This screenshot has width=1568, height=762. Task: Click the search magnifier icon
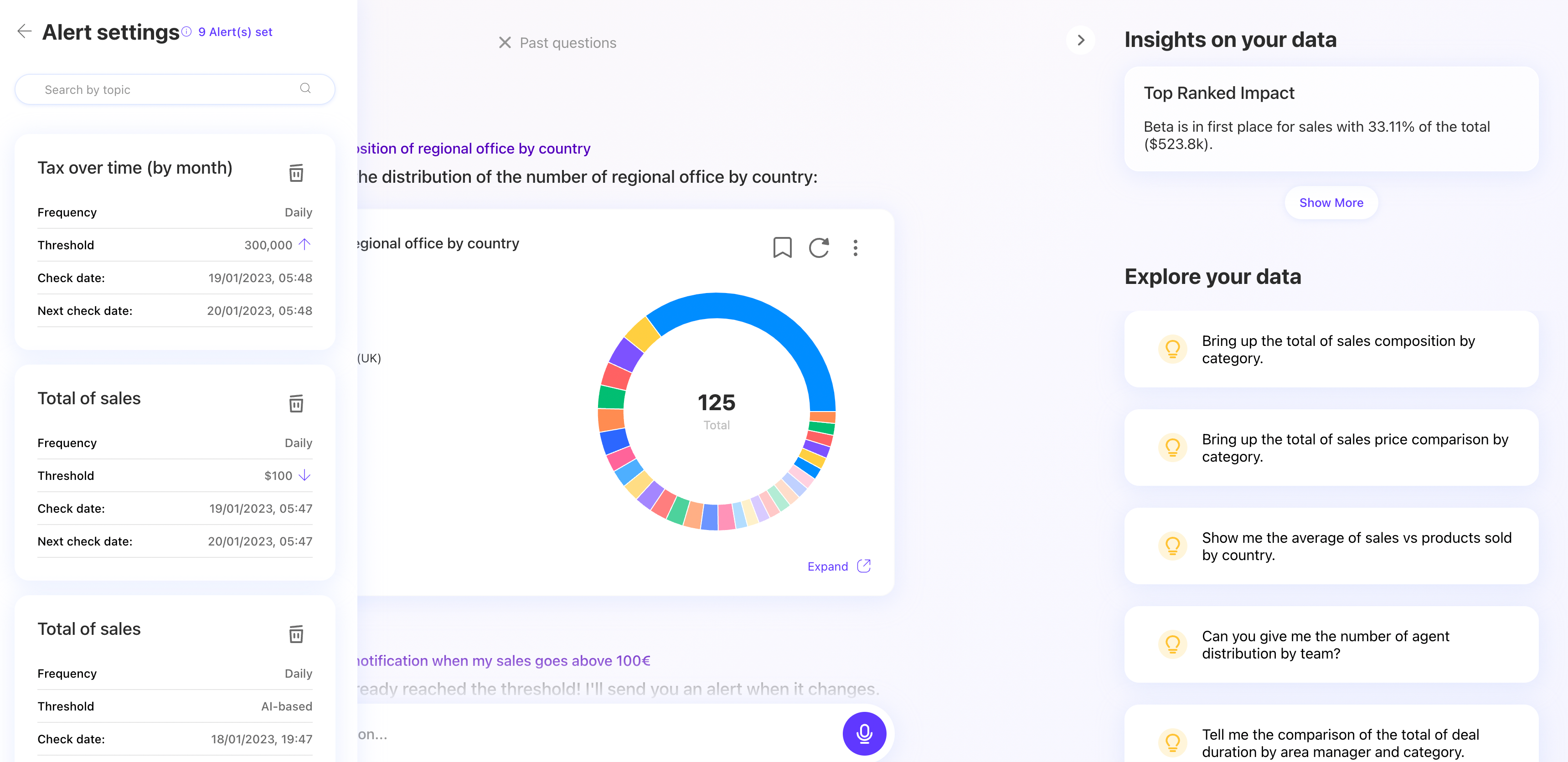pos(305,89)
